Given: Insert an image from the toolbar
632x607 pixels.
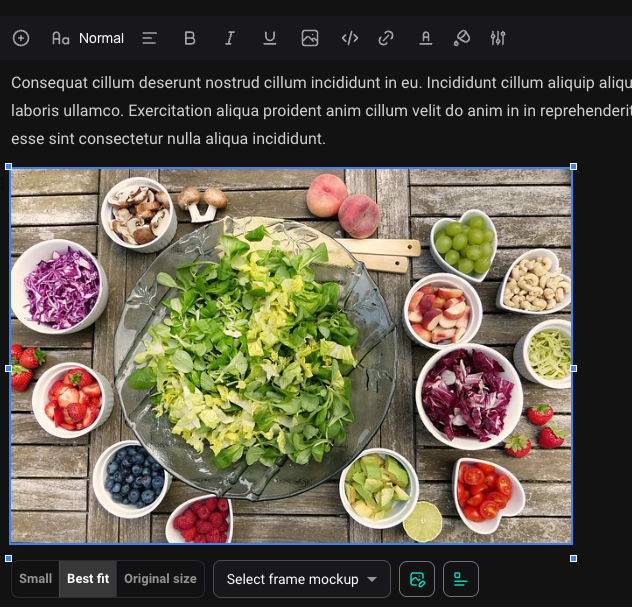Looking at the screenshot, I should point(310,38).
